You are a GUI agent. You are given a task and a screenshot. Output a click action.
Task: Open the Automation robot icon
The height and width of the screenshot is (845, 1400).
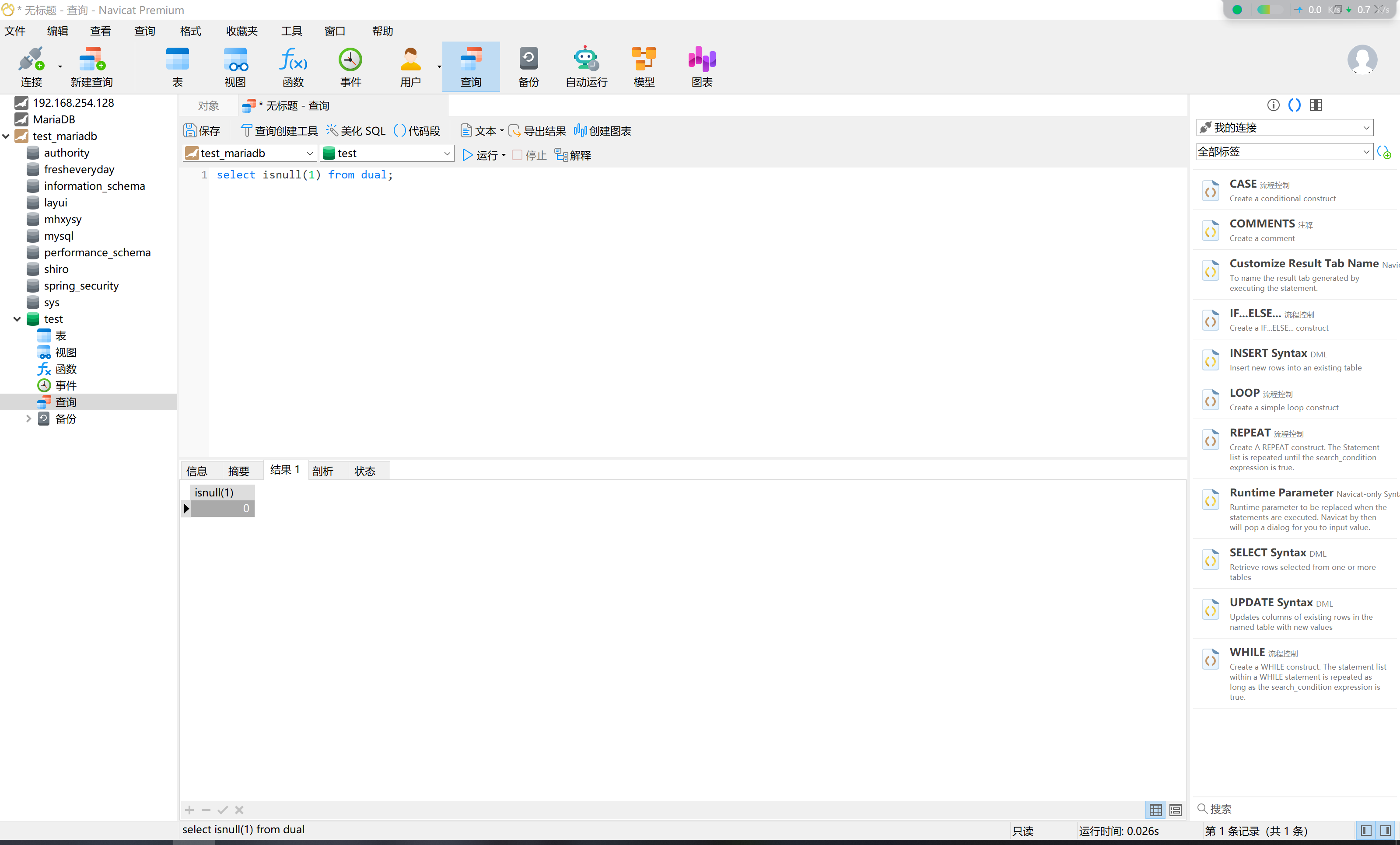tap(586, 67)
